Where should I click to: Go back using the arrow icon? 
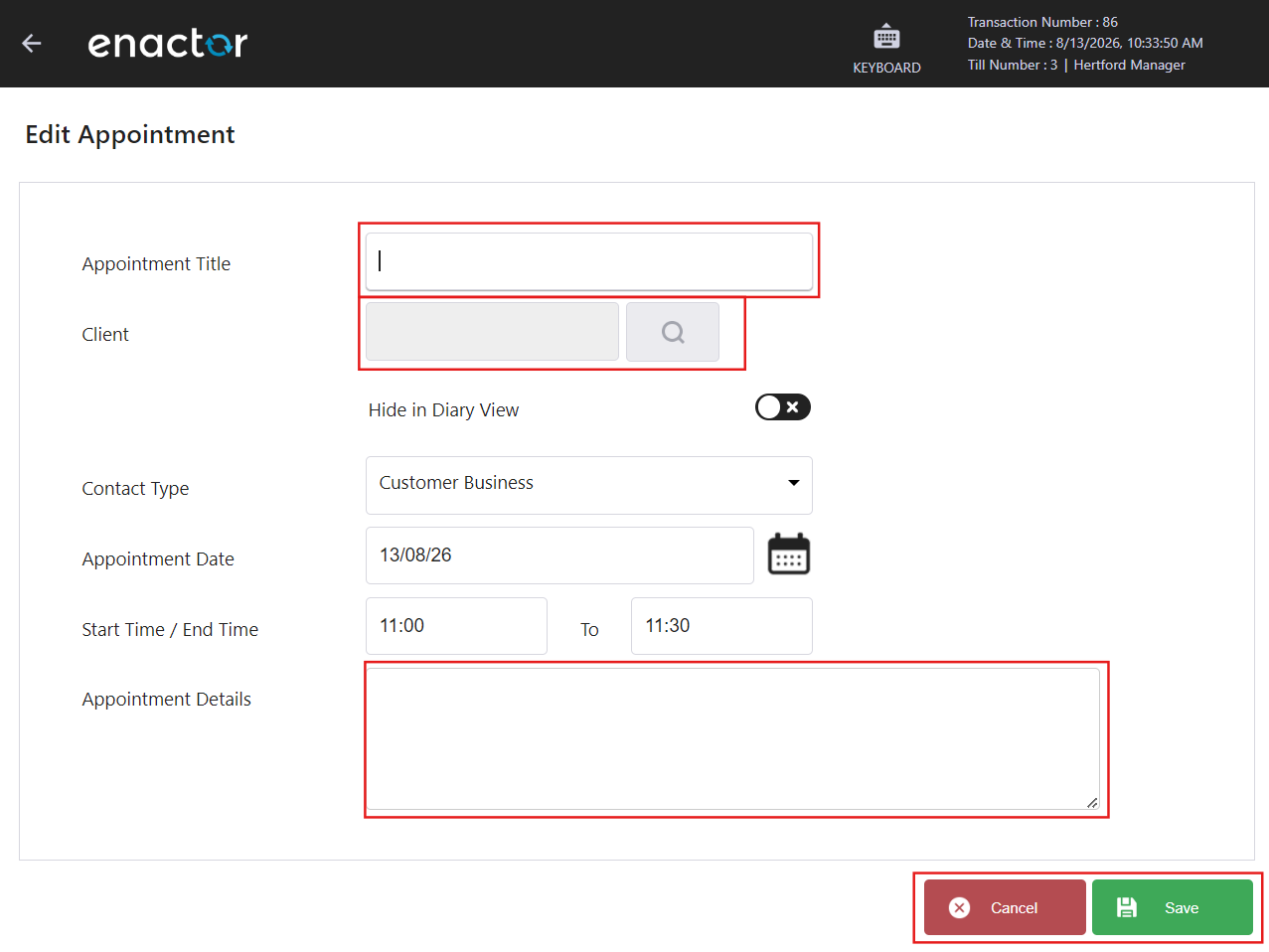[x=32, y=43]
